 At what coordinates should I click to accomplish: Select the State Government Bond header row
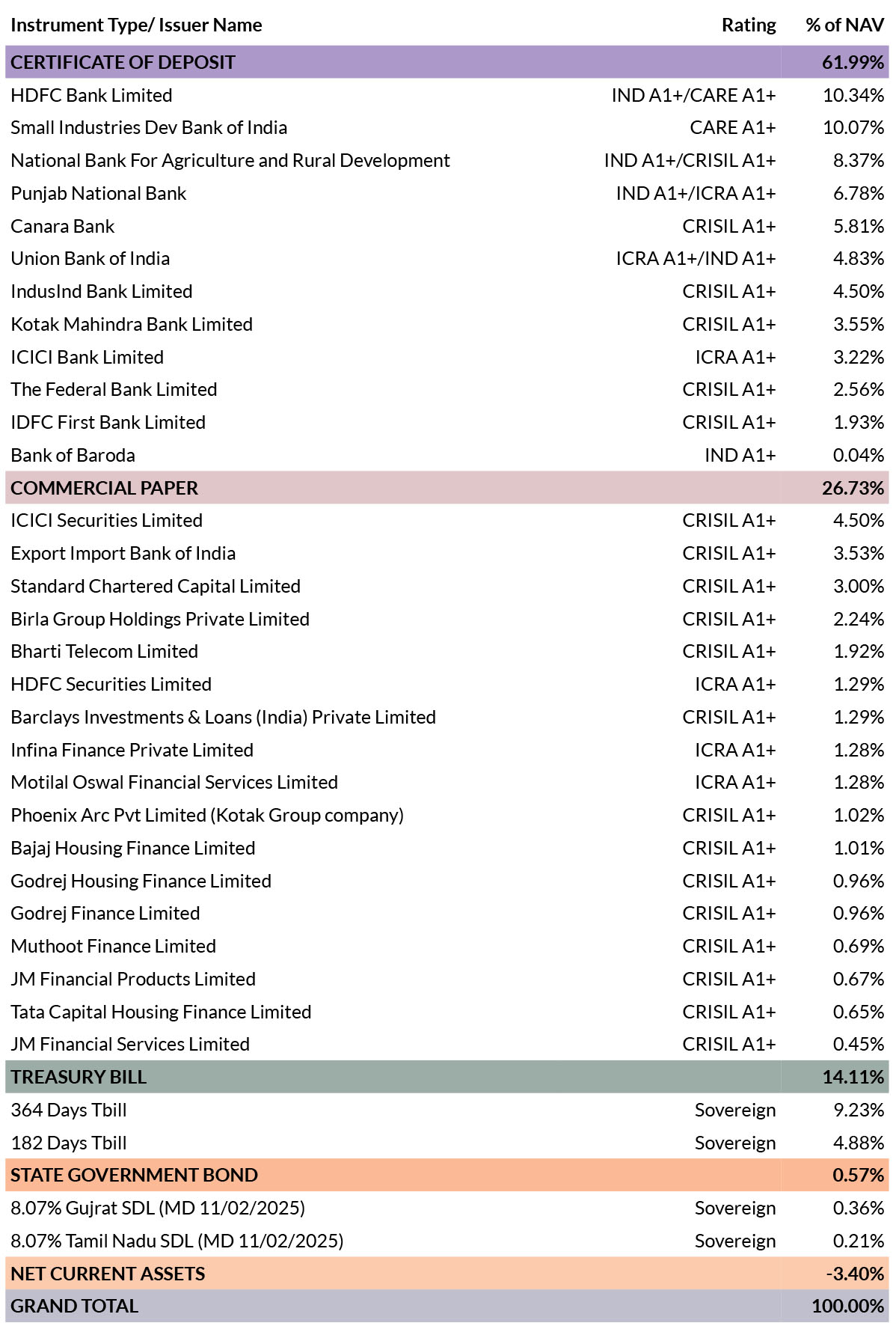pos(447,1175)
